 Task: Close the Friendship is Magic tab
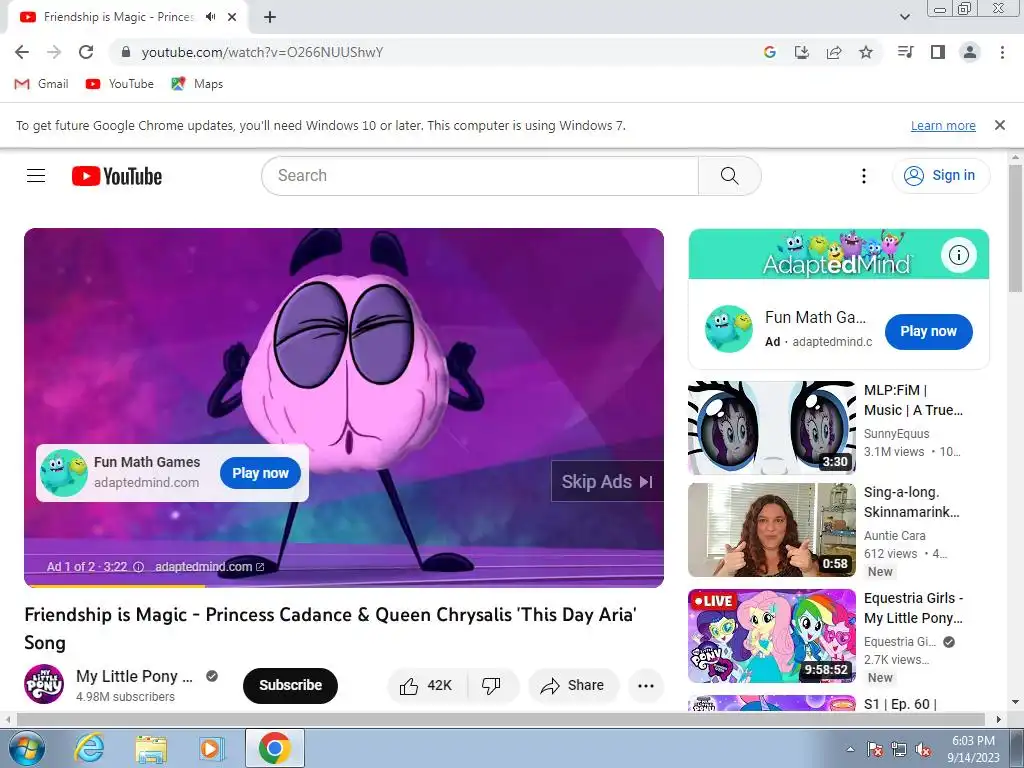click(x=232, y=17)
